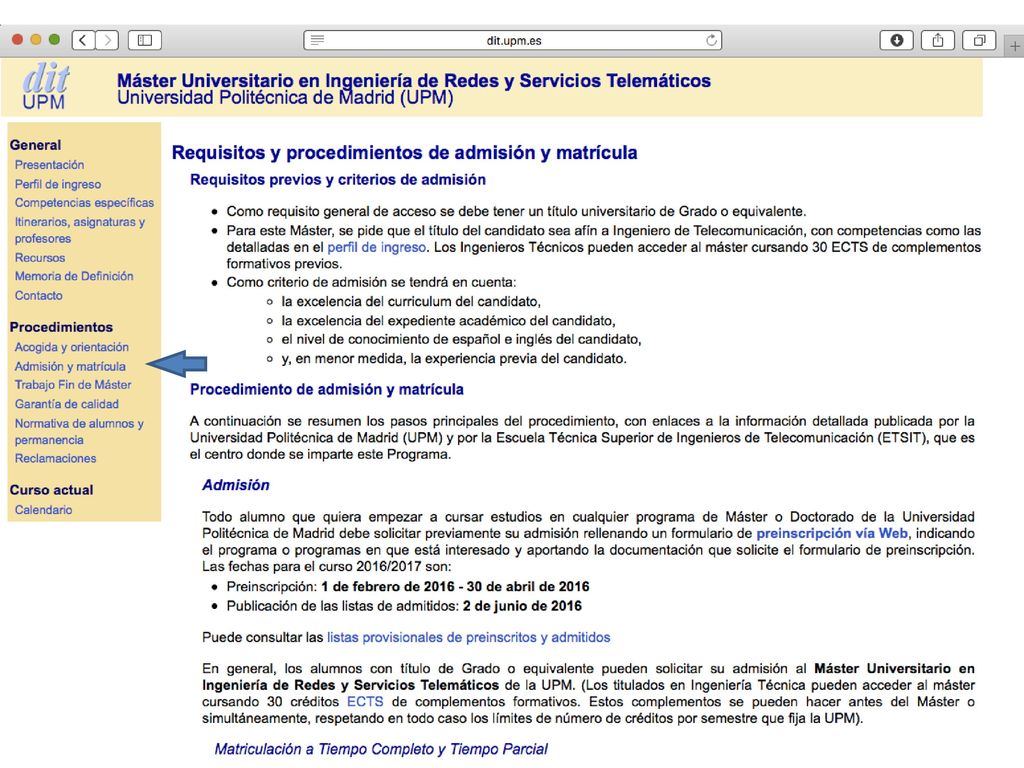Viewport: 1024px width, 768px height.
Task: Open the Presentación sidebar link
Action: tap(50, 165)
